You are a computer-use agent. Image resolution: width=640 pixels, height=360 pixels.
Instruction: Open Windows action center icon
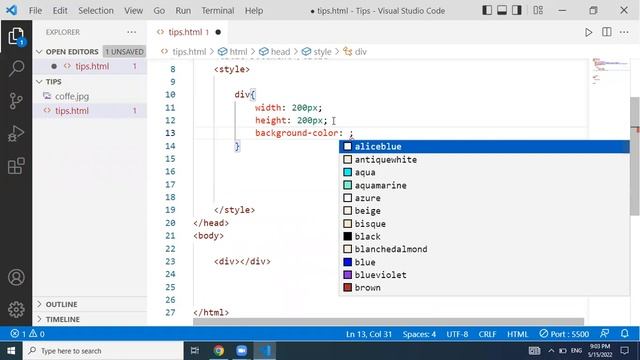624,351
